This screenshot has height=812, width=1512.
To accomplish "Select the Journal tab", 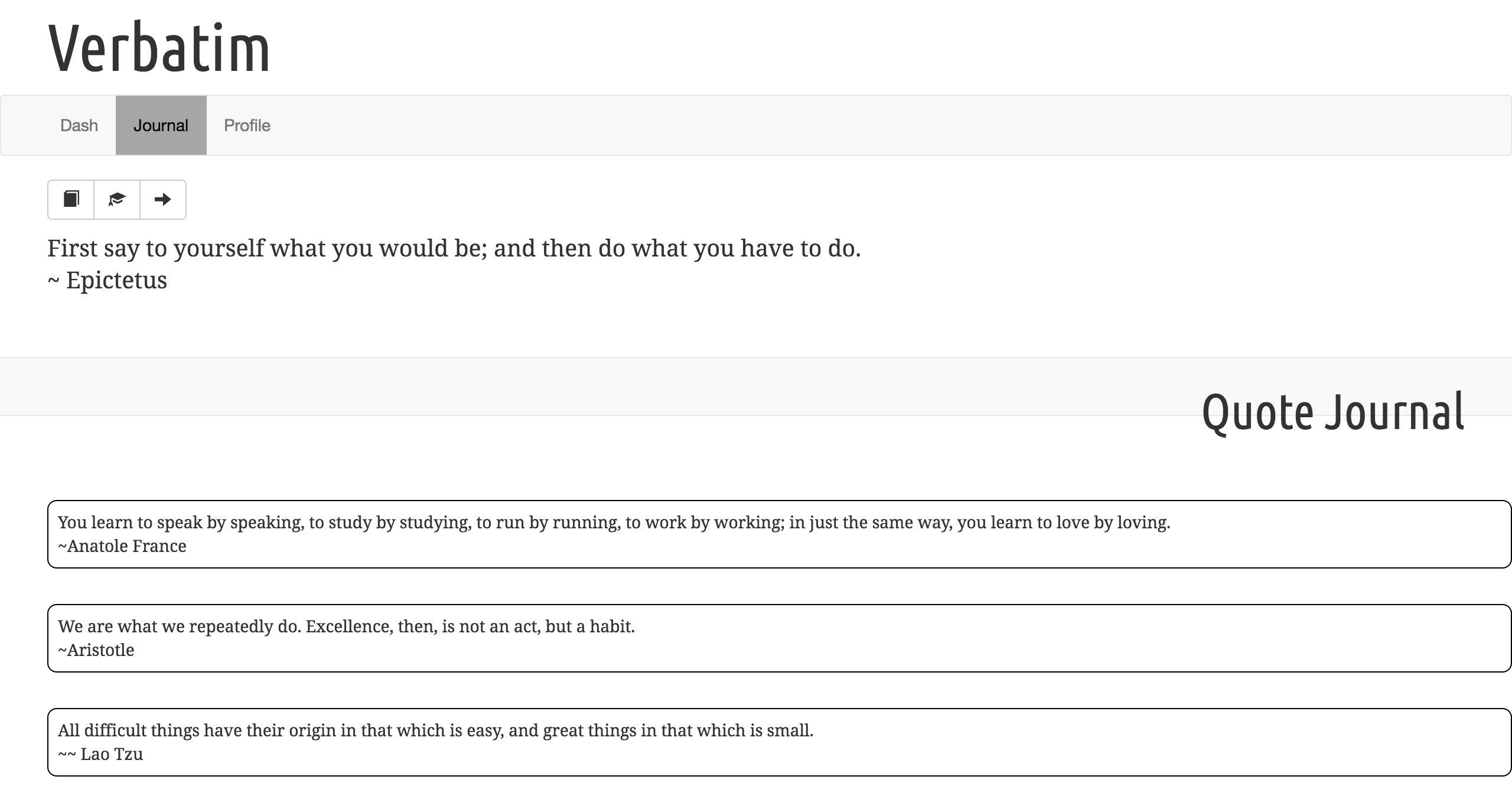I will point(161,125).
